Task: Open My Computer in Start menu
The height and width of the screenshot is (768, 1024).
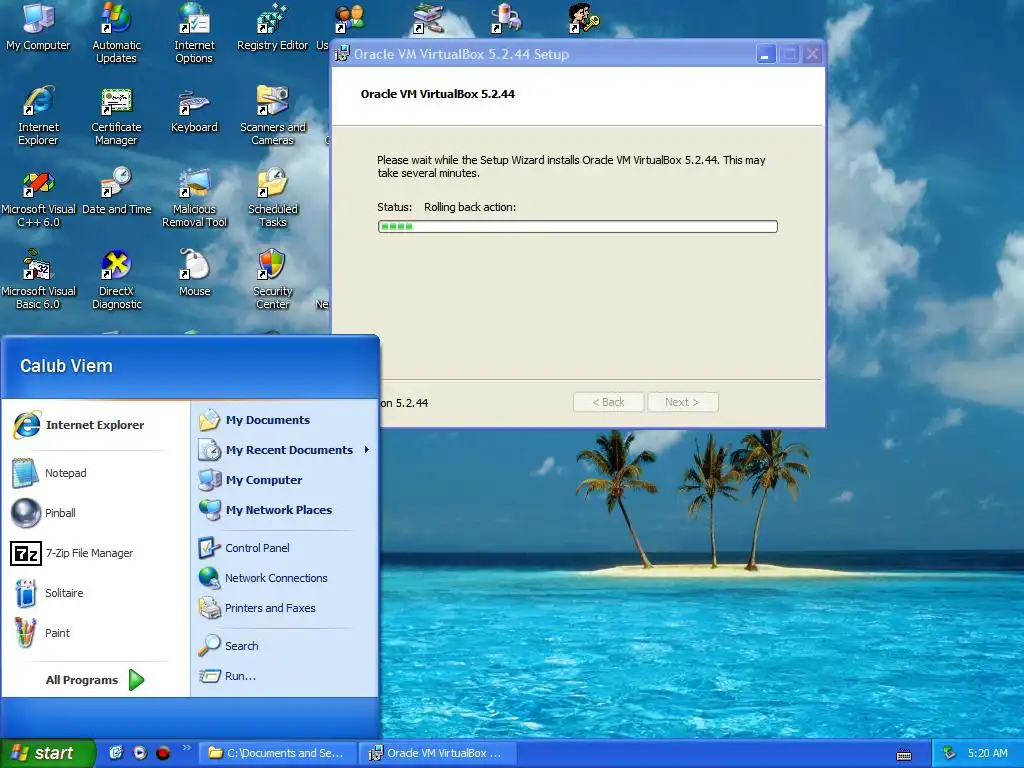Action: pos(284,480)
